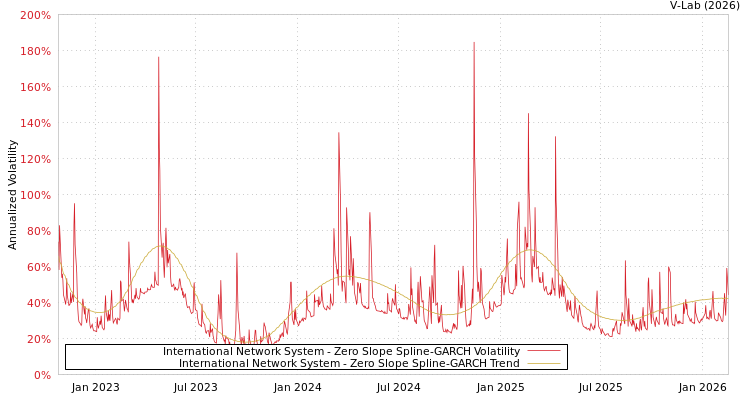Select the 180% y-axis label
This screenshot has height=400, width=750.
pyautogui.click(x=35, y=51)
